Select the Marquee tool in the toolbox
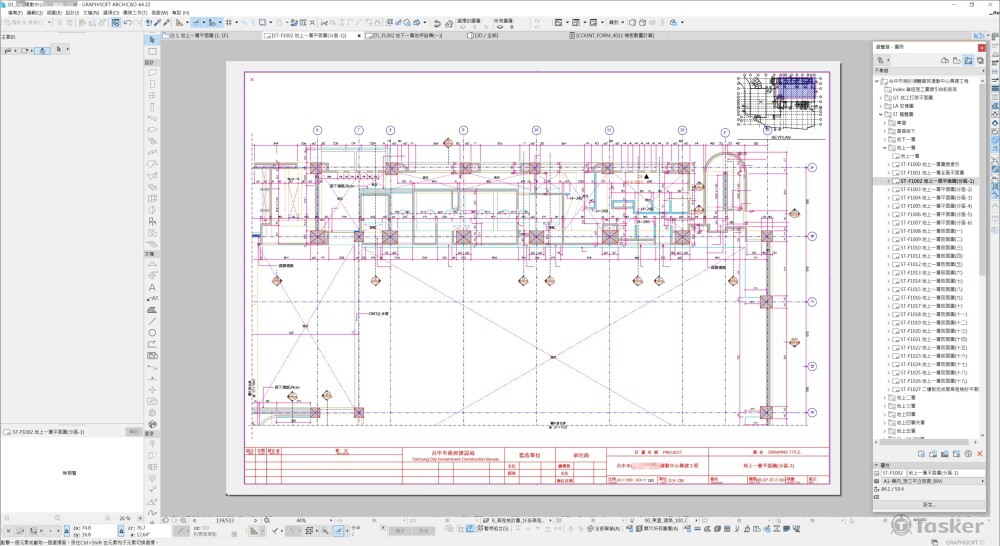This screenshot has height=546, width=1000. (152, 51)
